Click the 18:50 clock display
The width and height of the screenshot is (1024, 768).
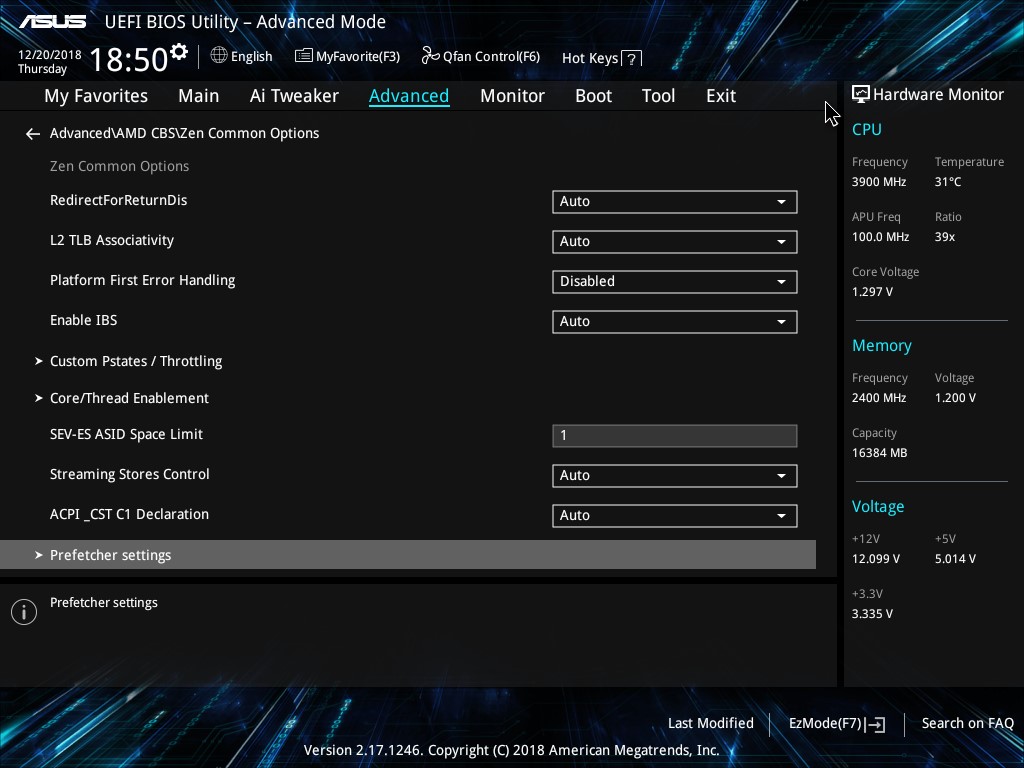tap(129, 59)
